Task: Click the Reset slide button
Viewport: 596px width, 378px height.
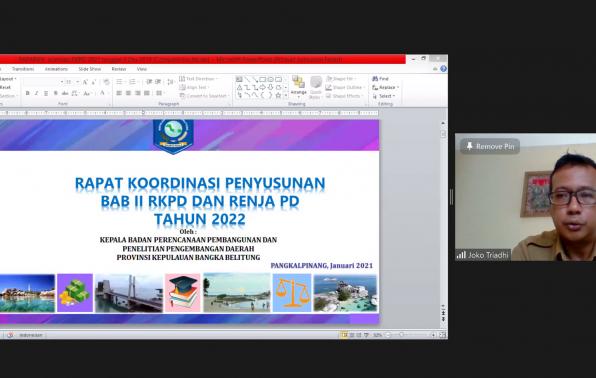Action: (x=5, y=87)
